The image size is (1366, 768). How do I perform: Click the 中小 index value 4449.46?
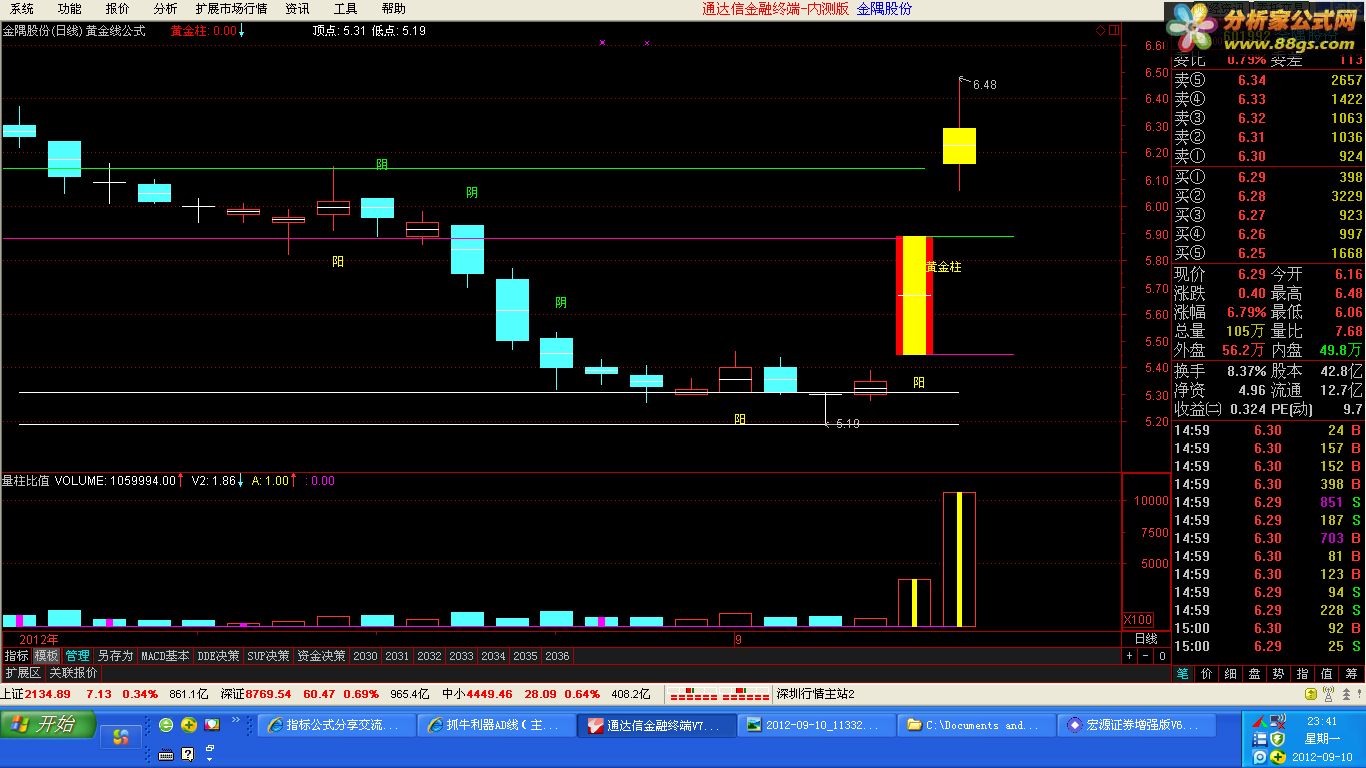point(489,694)
